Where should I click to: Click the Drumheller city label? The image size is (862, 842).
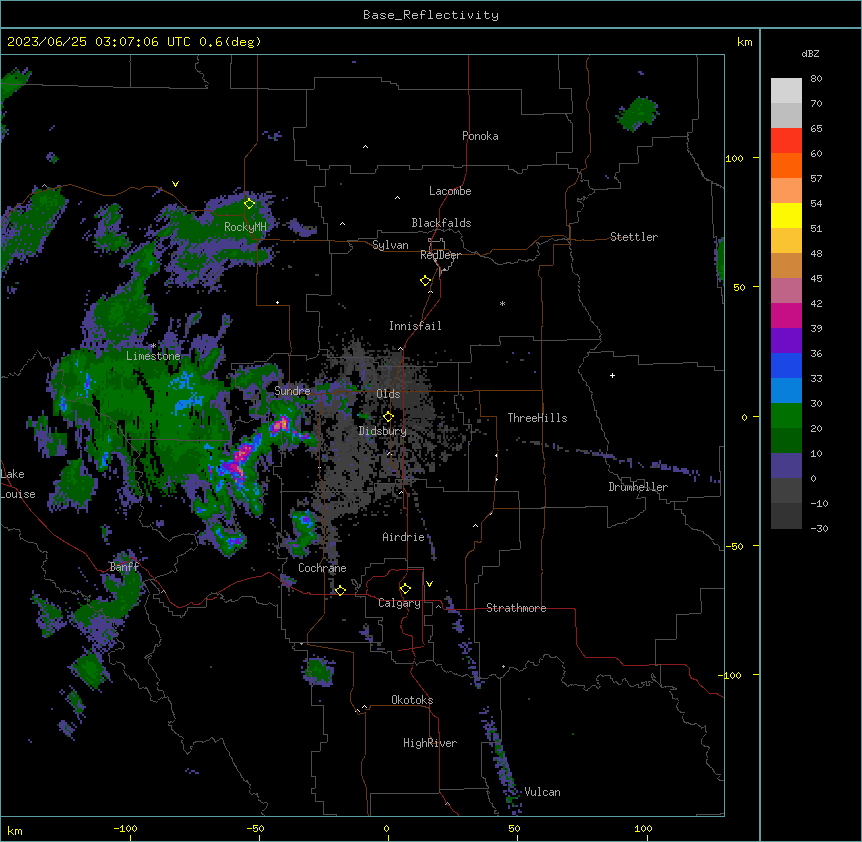(638, 487)
